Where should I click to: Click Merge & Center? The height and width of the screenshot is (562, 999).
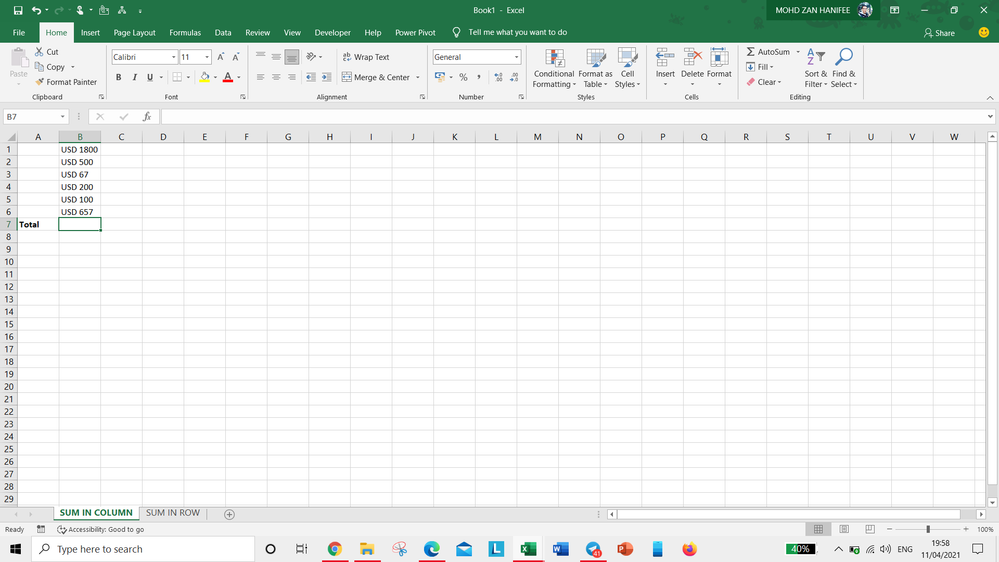tap(376, 77)
